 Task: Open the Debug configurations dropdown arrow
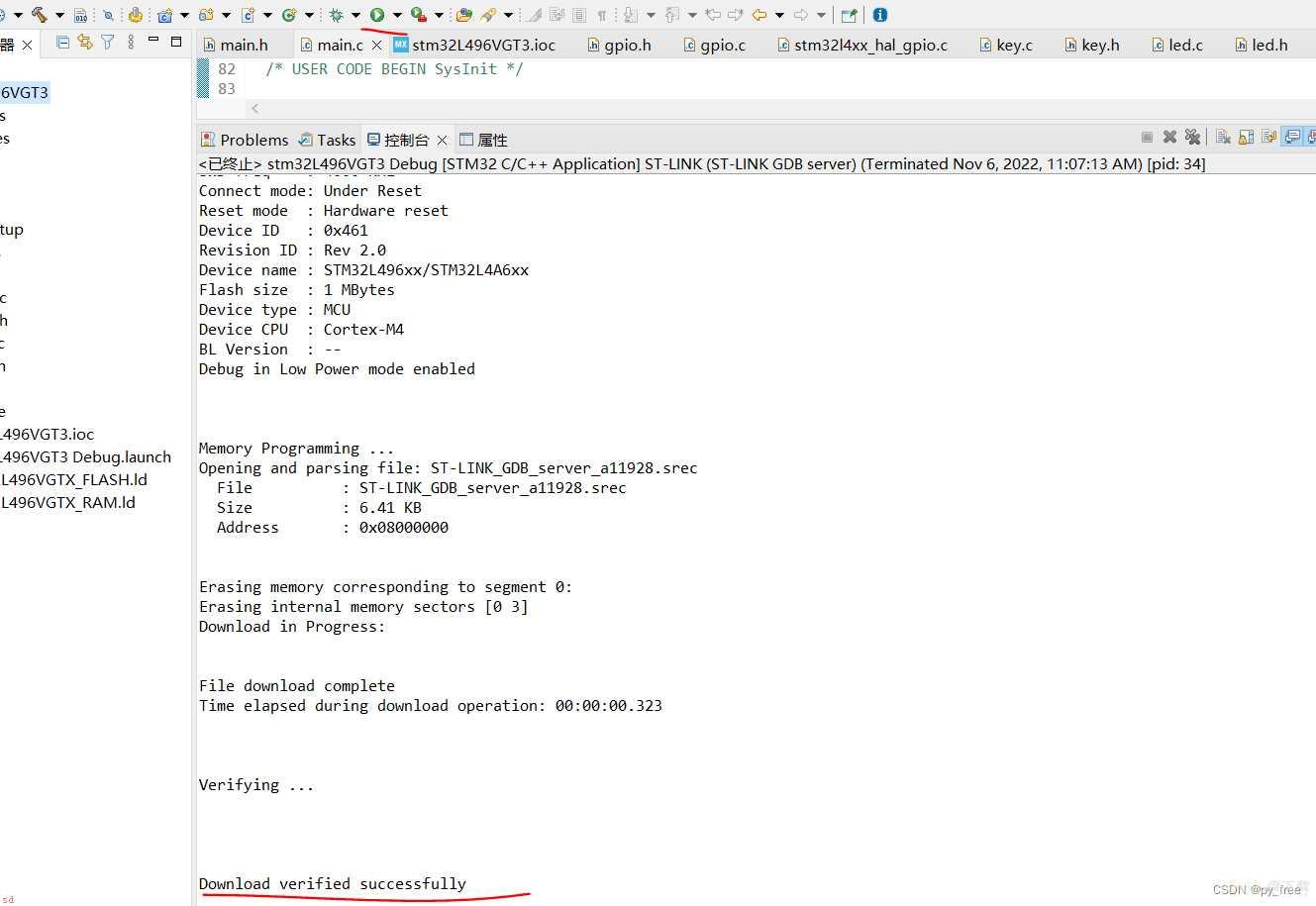click(355, 16)
